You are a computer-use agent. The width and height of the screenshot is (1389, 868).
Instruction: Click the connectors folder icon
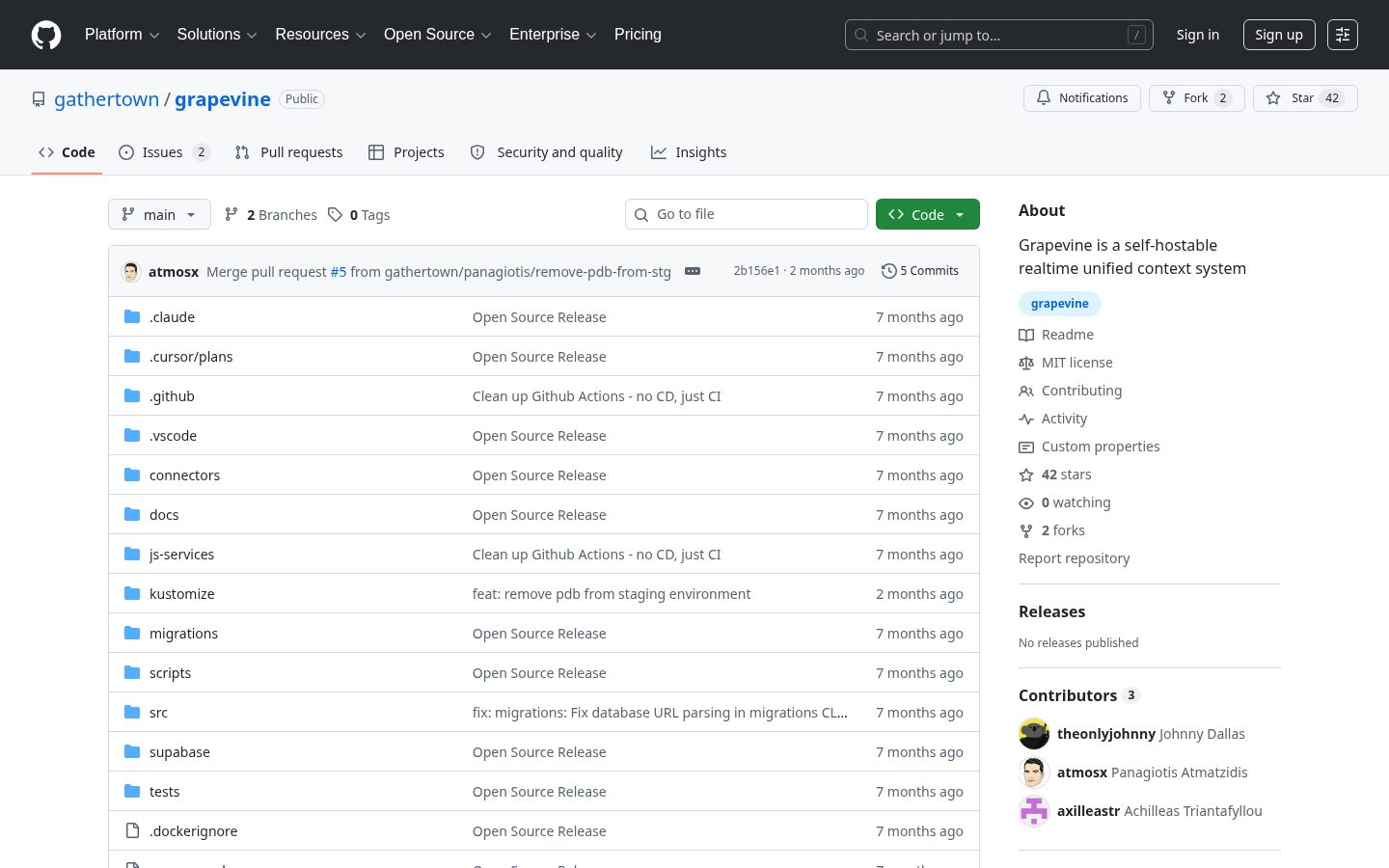(132, 475)
